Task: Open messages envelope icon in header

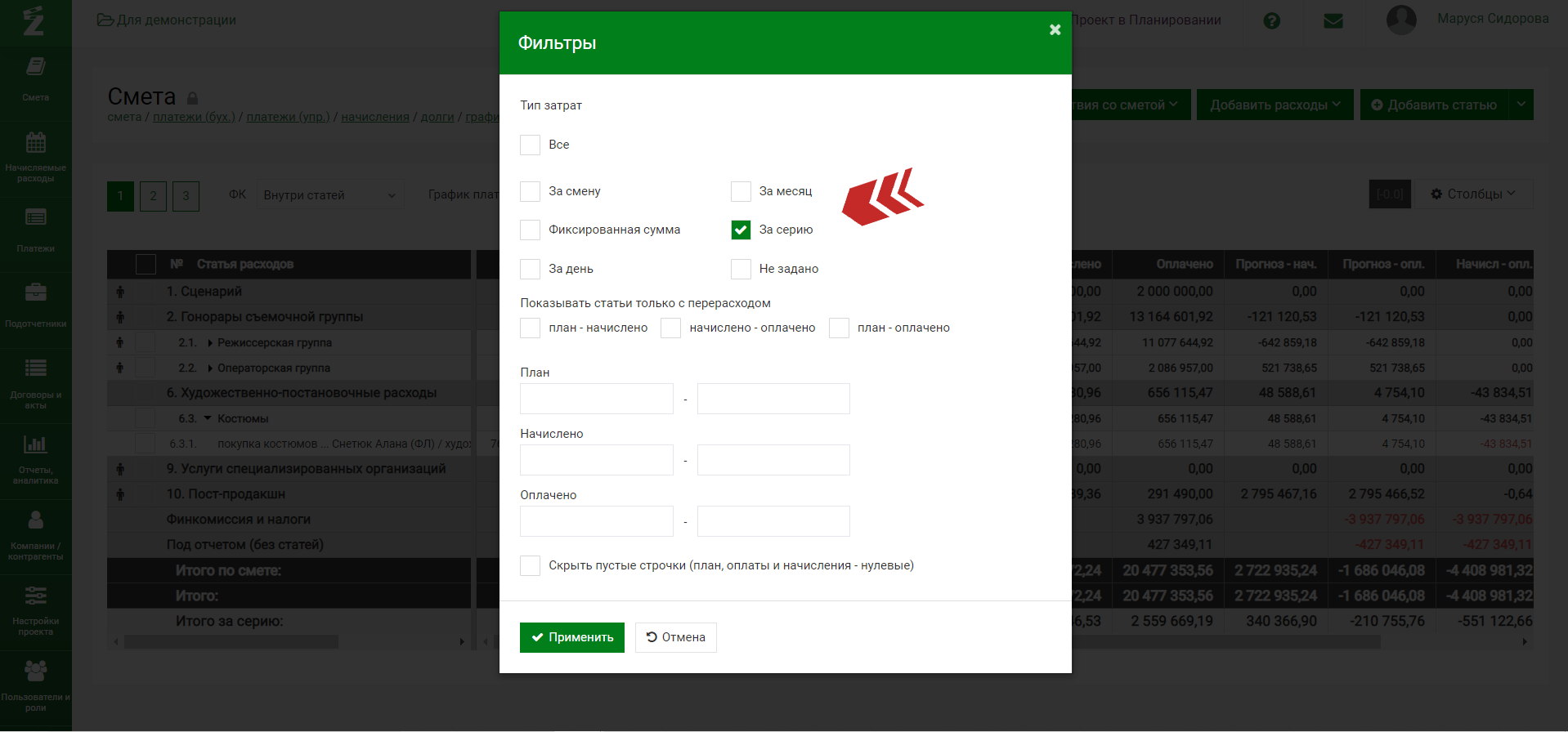Action: click(x=1333, y=21)
